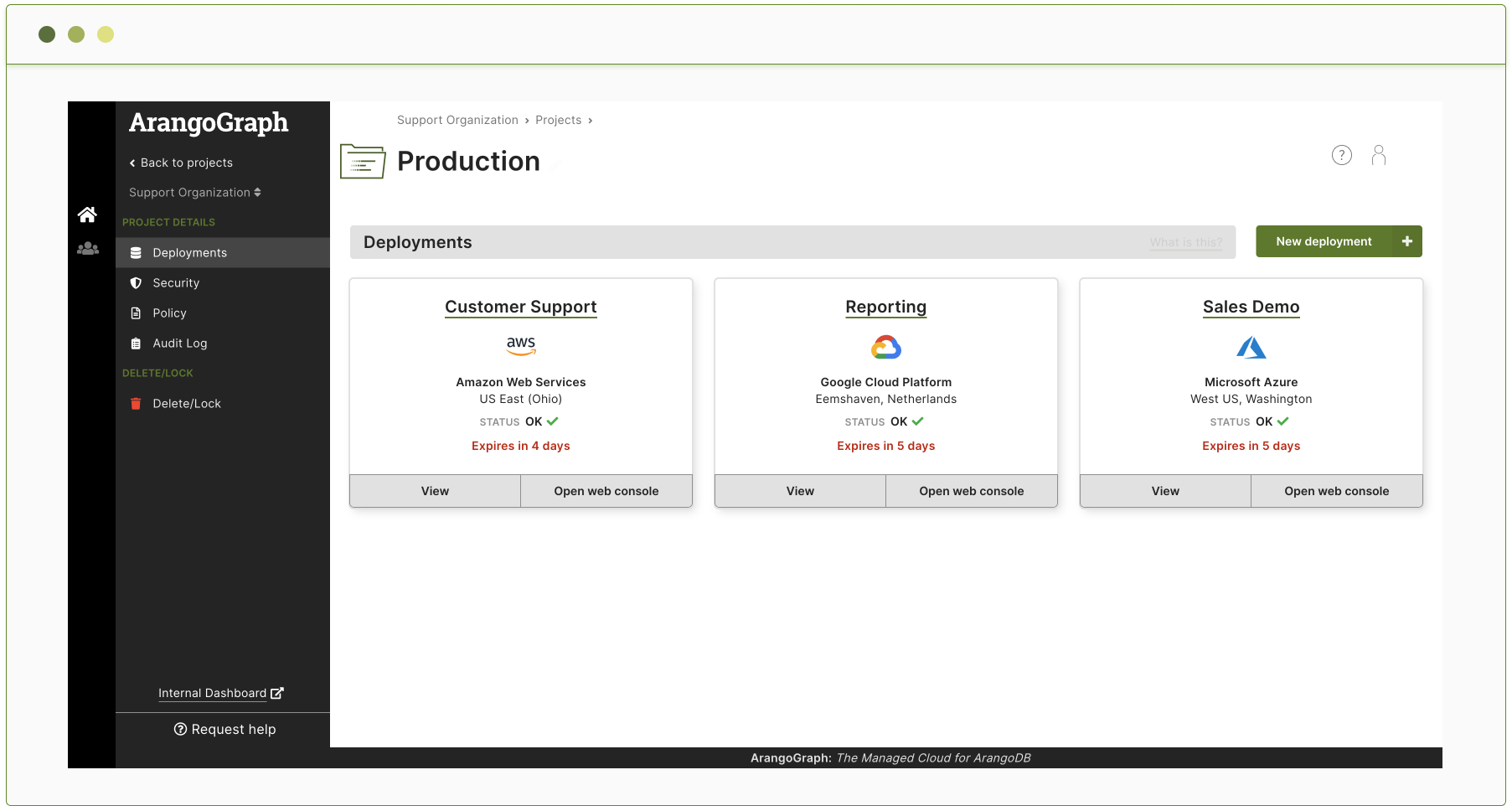Click the members icon below the home icon
The image size is (1512, 806).
87,248
